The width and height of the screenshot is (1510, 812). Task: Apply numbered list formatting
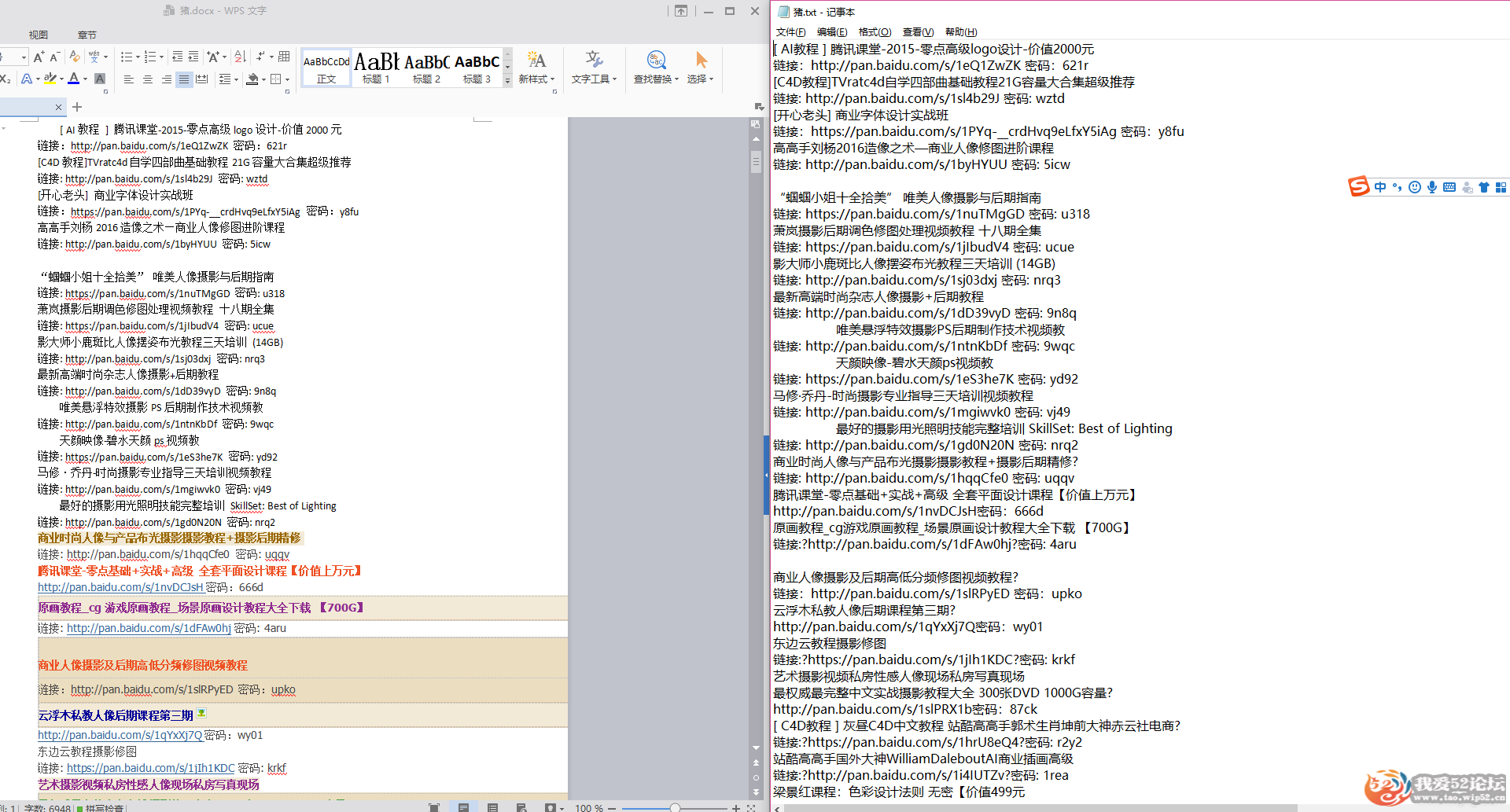(x=150, y=57)
